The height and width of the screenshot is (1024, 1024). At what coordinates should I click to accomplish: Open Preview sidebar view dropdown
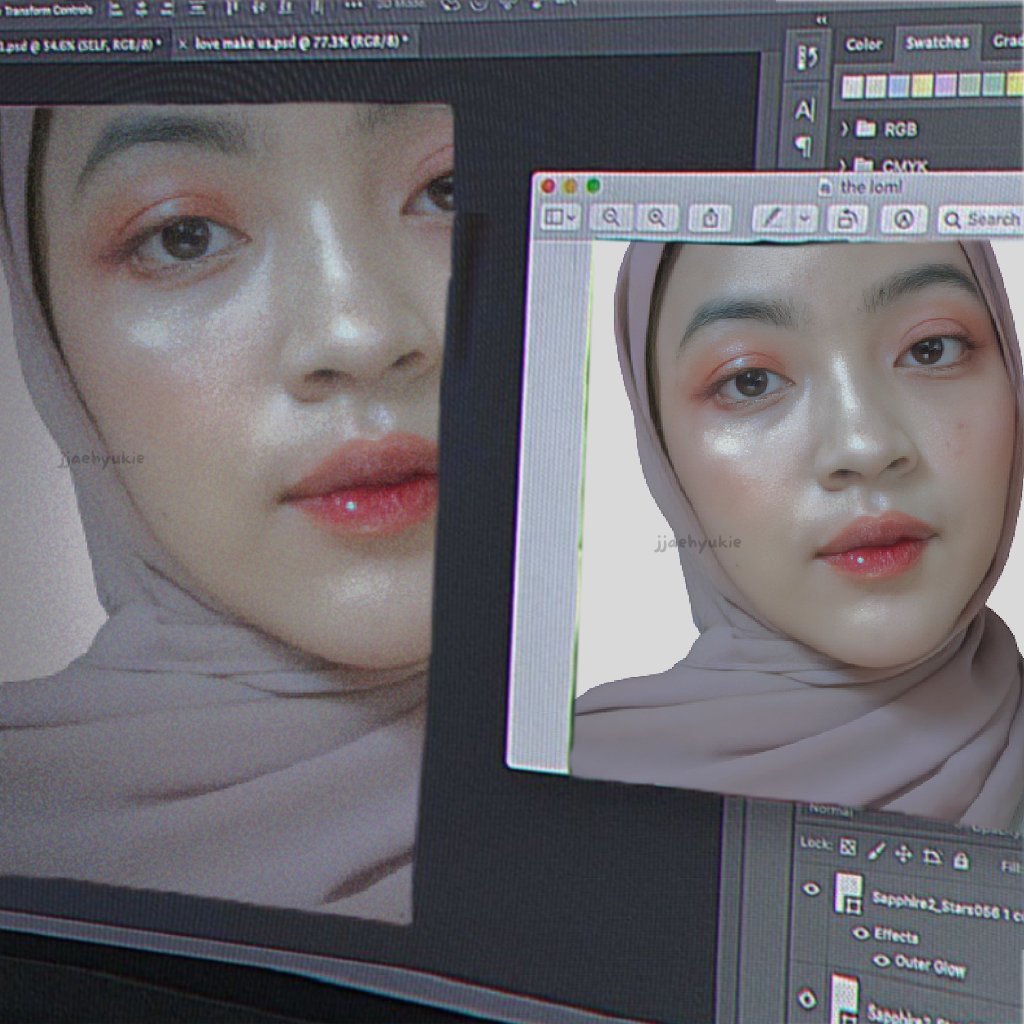point(561,217)
